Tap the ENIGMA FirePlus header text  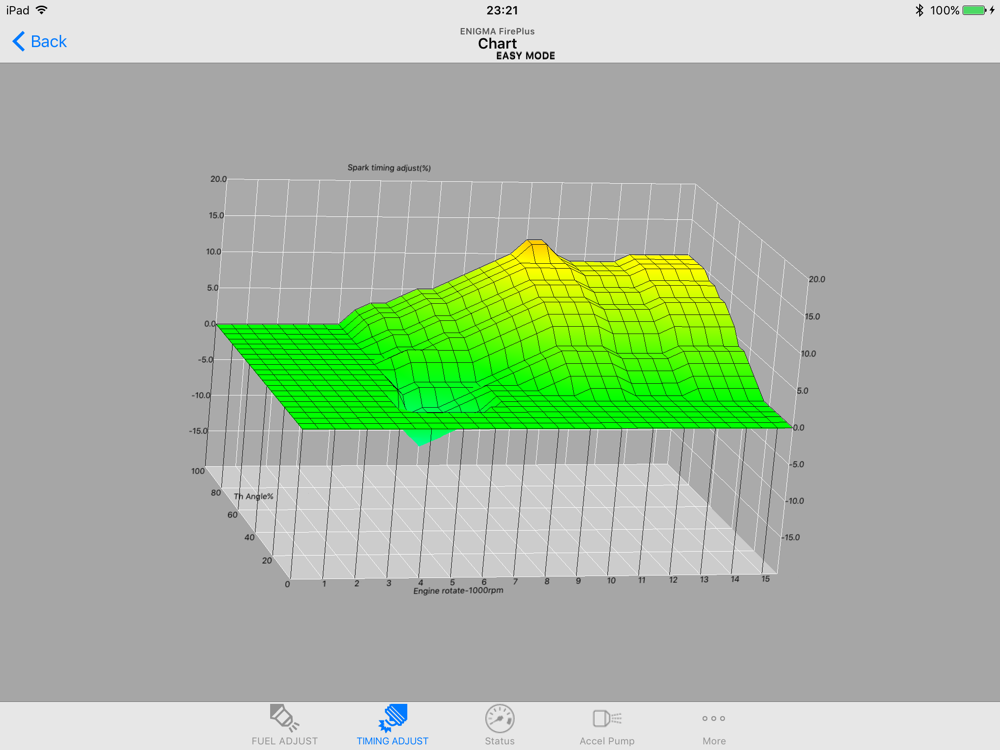[497, 31]
